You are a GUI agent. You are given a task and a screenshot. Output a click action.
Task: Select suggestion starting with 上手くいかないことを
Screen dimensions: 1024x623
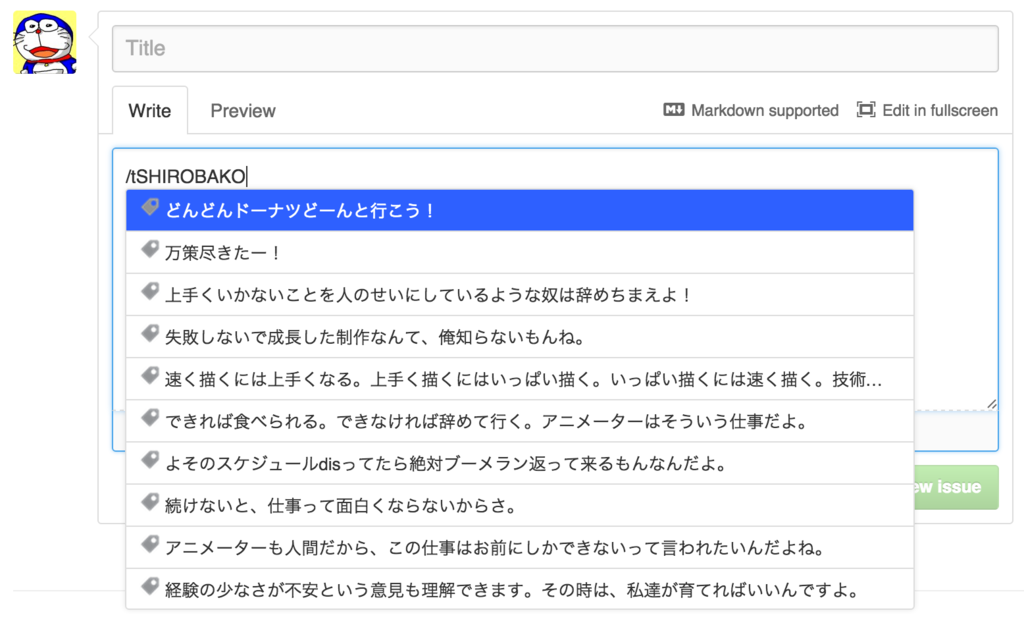pyautogui.click(x=520, y=295)
